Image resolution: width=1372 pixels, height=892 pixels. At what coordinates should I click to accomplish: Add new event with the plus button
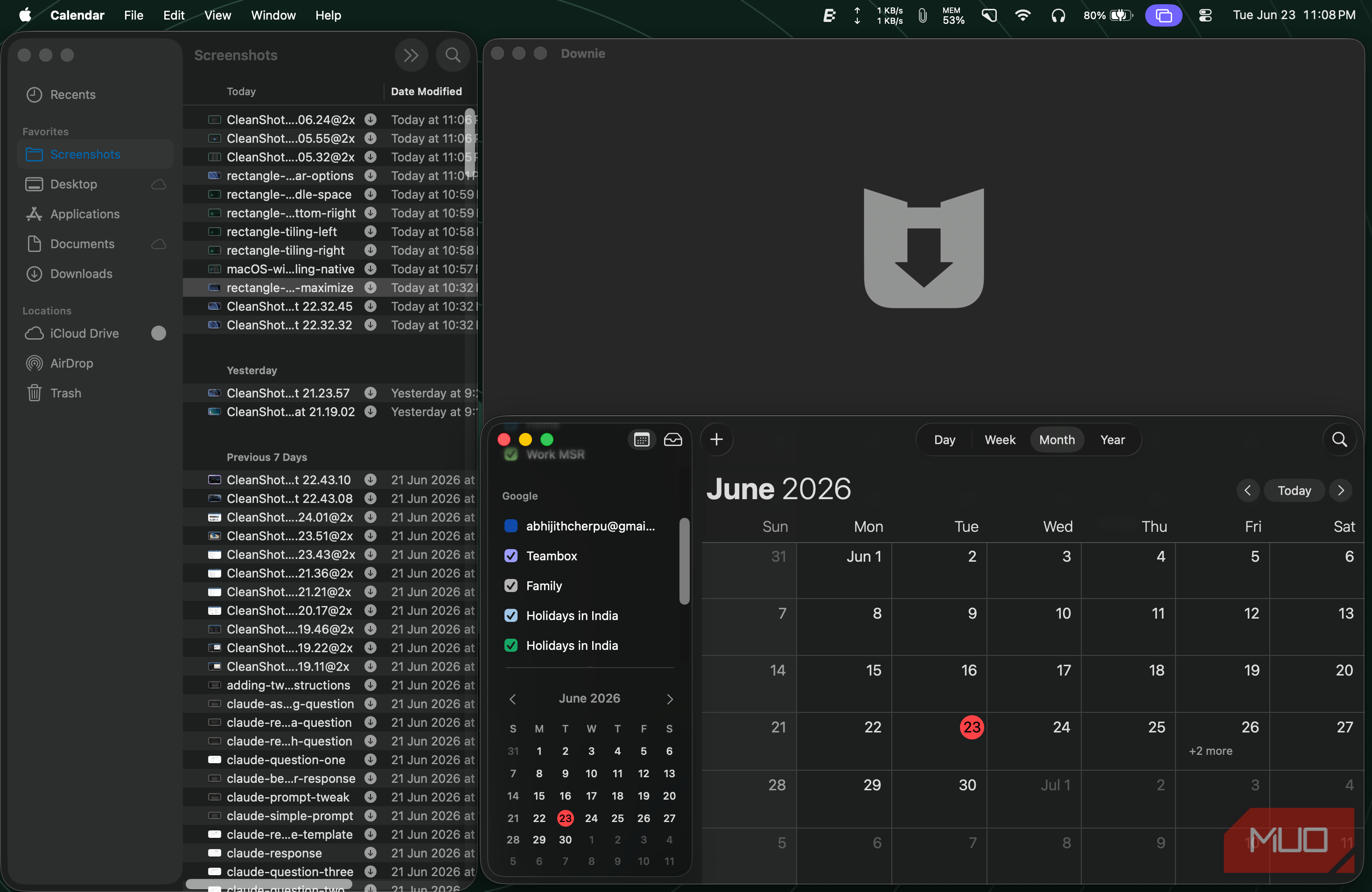pos(716,439)
